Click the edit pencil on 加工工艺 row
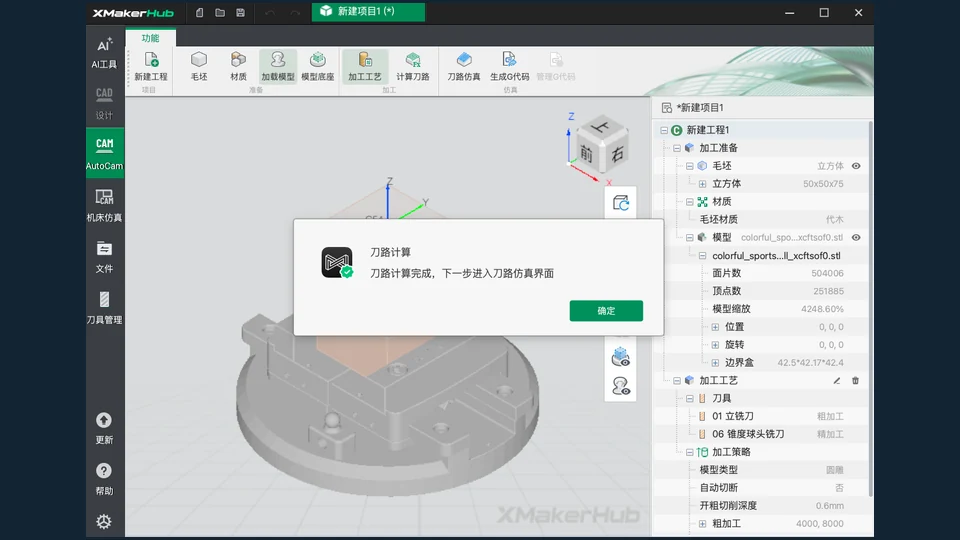Image resolution: width=960 pixels, height=540 pixels. point(836,380)
